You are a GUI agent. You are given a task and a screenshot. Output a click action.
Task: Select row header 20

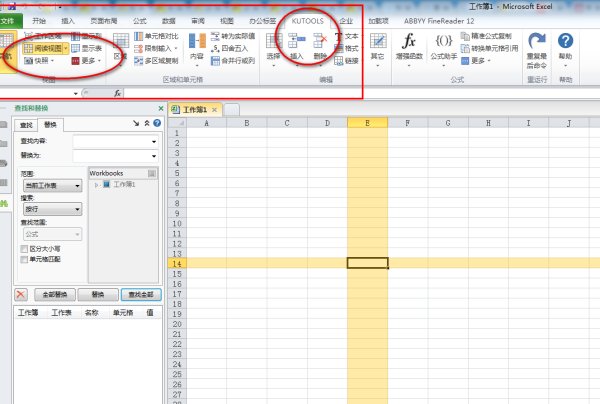click(177, 324)
